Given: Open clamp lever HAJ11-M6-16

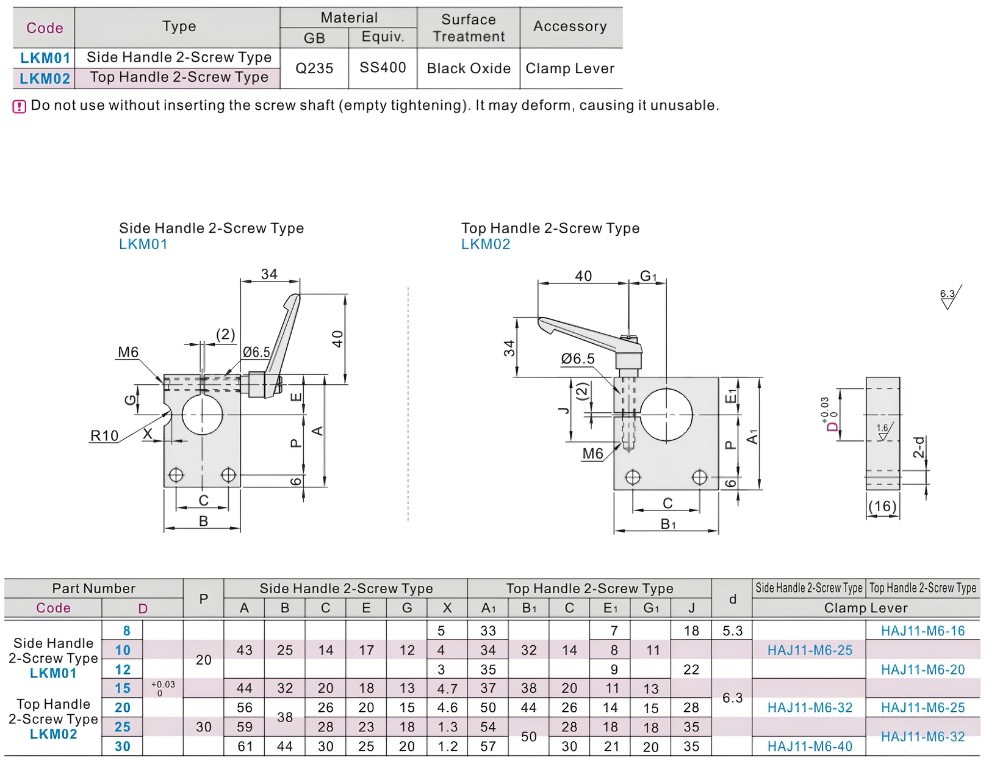Looking at the screenshot, I should [922, 631].
